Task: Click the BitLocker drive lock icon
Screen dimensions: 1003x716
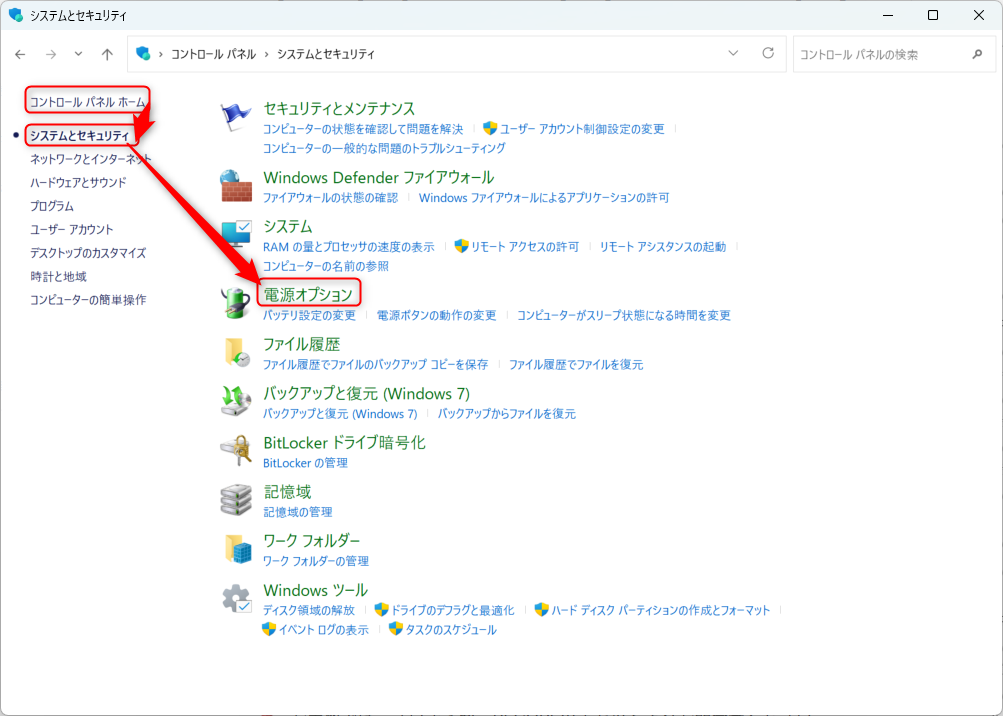Action: pos(236,450)
